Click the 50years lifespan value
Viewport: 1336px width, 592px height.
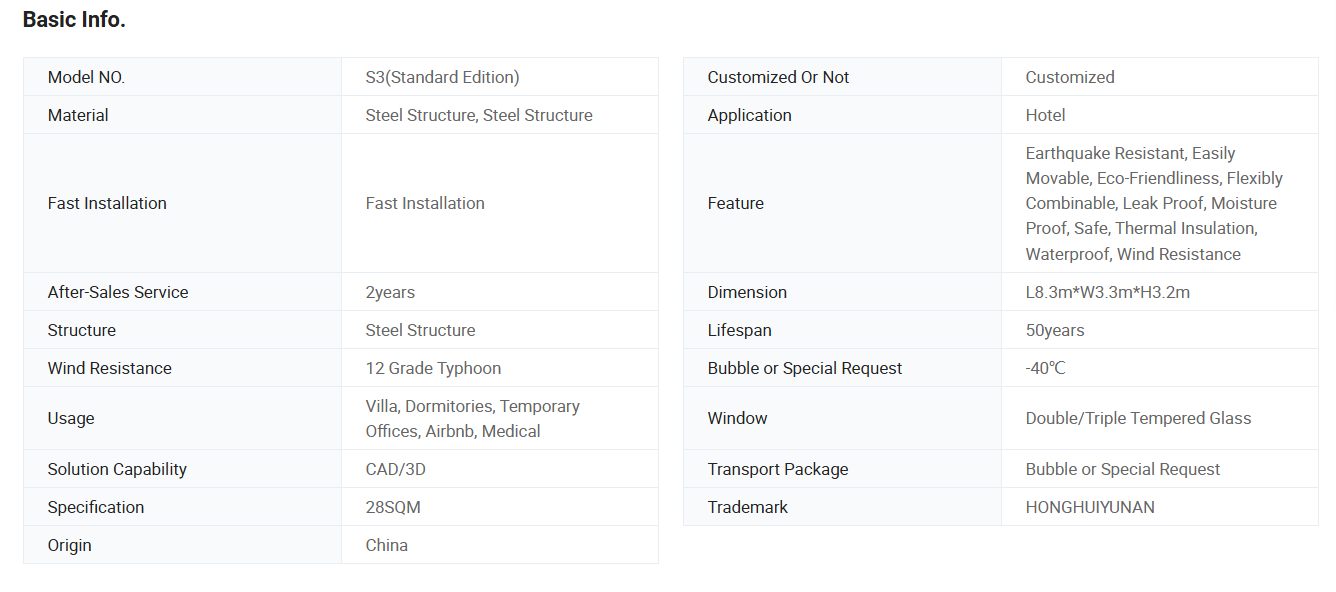tap(1054, 330)
